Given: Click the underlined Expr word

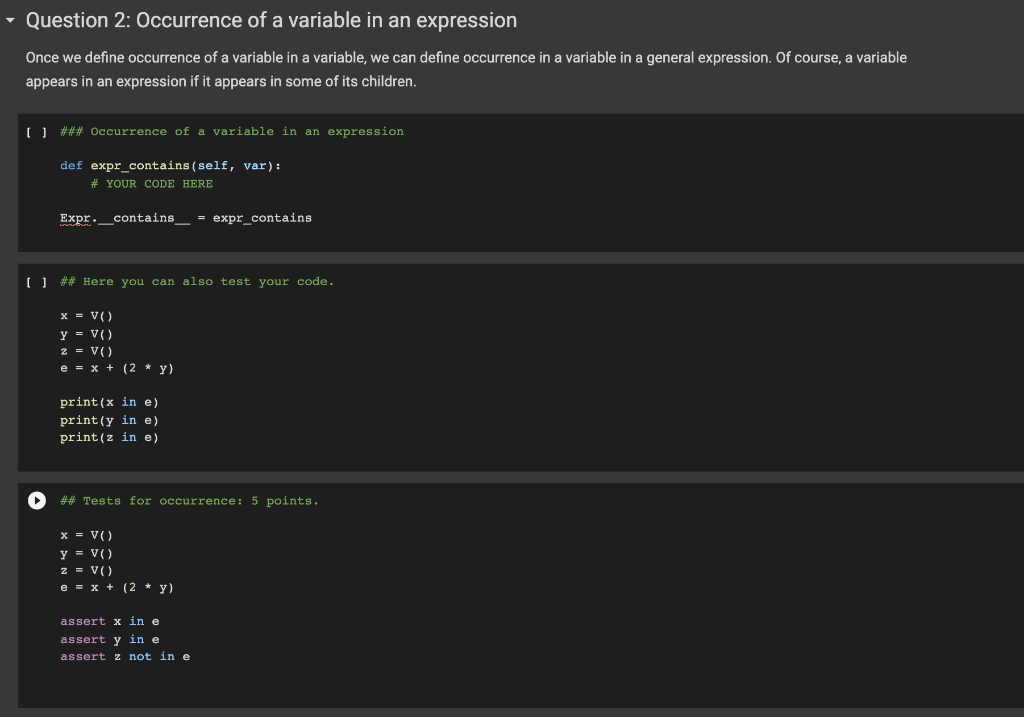Looking at the screenshot, I should pyautogui.click(x=75, y=217).
